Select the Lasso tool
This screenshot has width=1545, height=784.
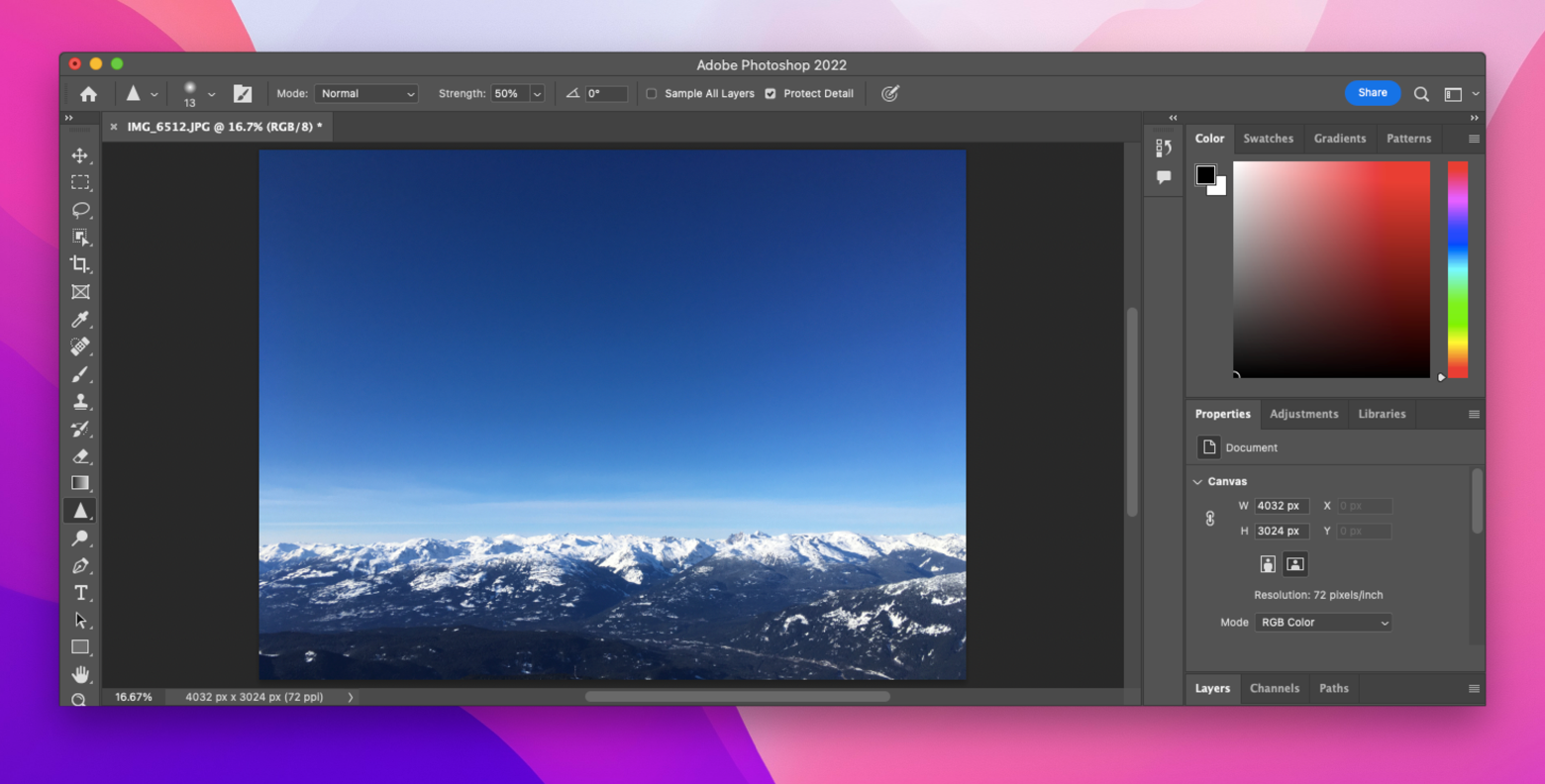coord(81,209)
